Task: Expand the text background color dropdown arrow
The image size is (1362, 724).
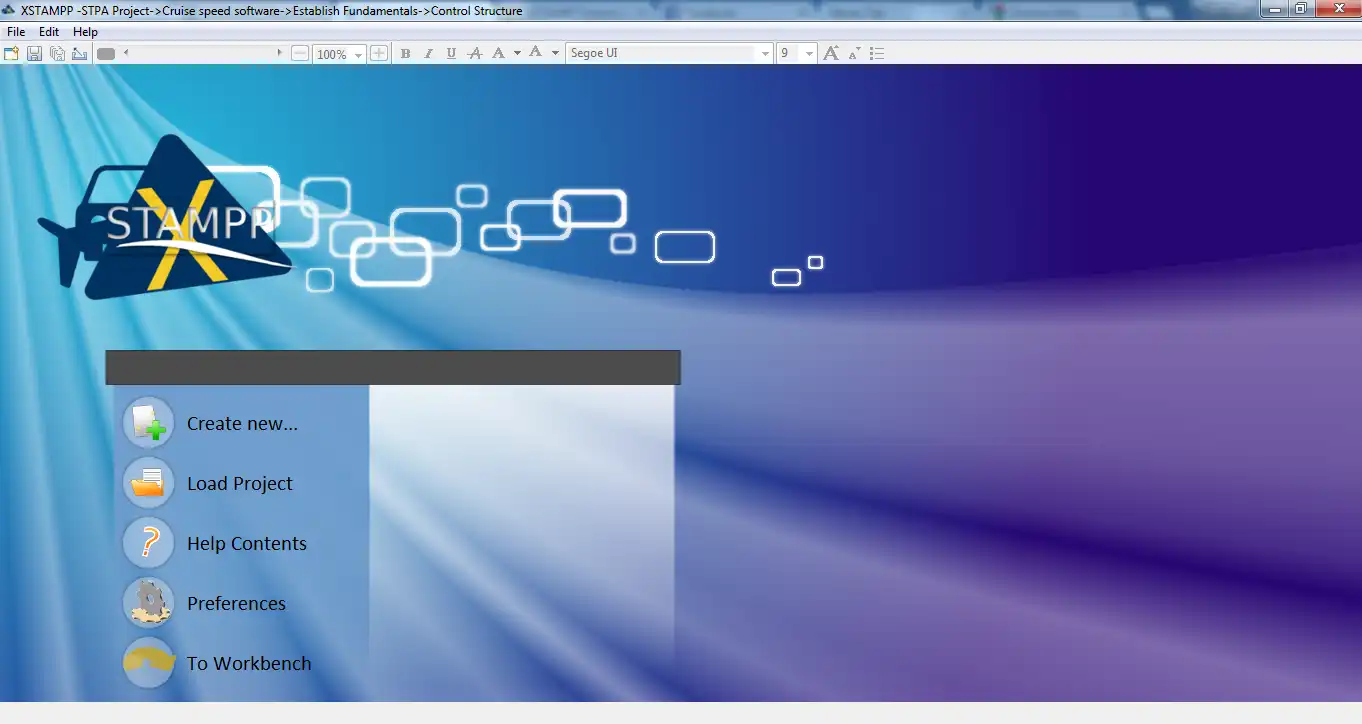Action: pyautogui.click(x=555, y=53)
